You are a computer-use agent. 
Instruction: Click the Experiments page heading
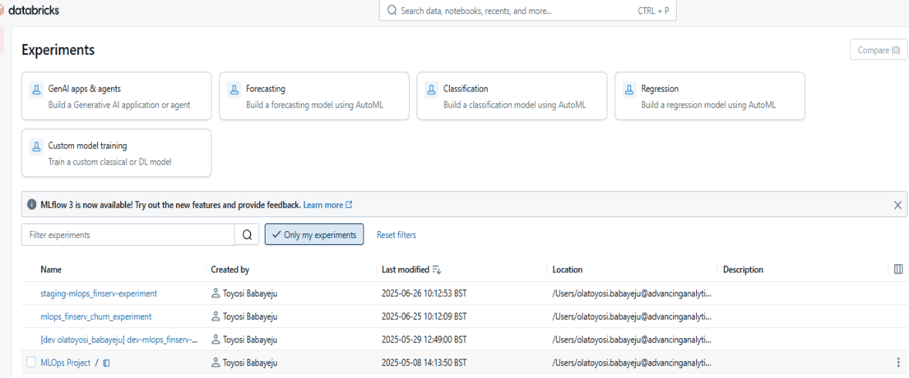(58, 50)
